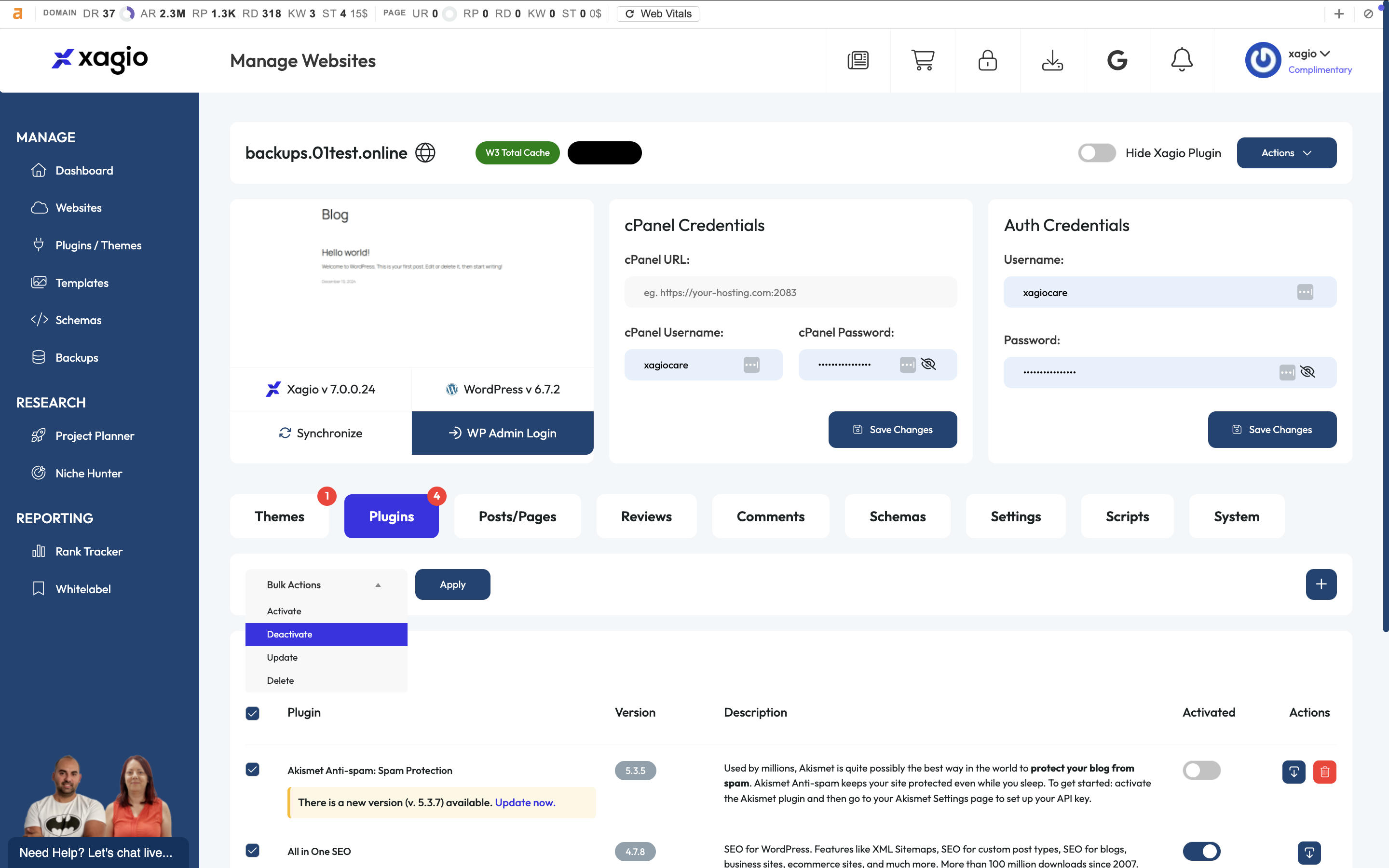Delete Akismet plugin via trash icon

(1325, 772)
